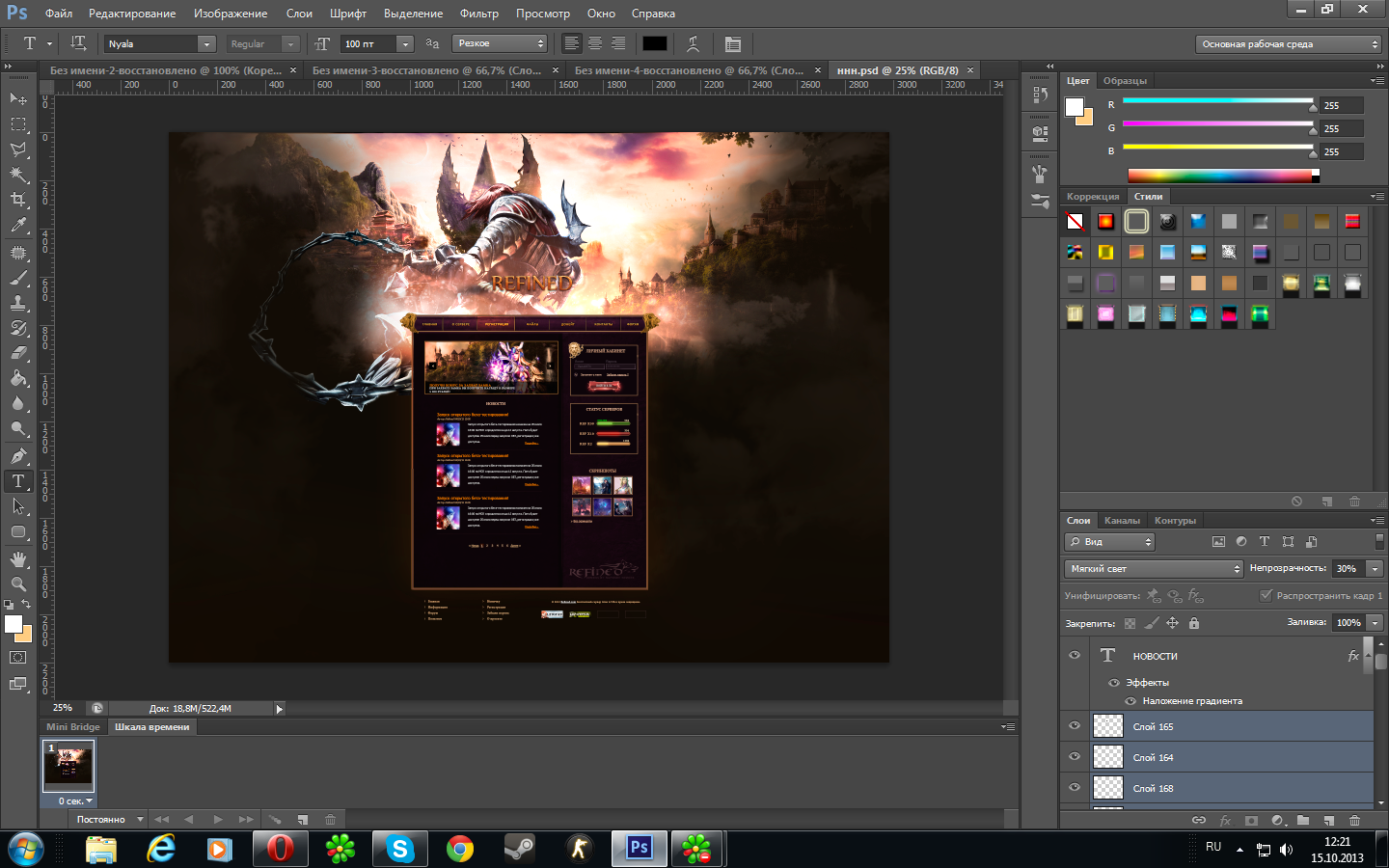Hide the НОВОСТИ text layer
The height and width of the screenshot is (868, 1389).
[x=1075, y=655]
